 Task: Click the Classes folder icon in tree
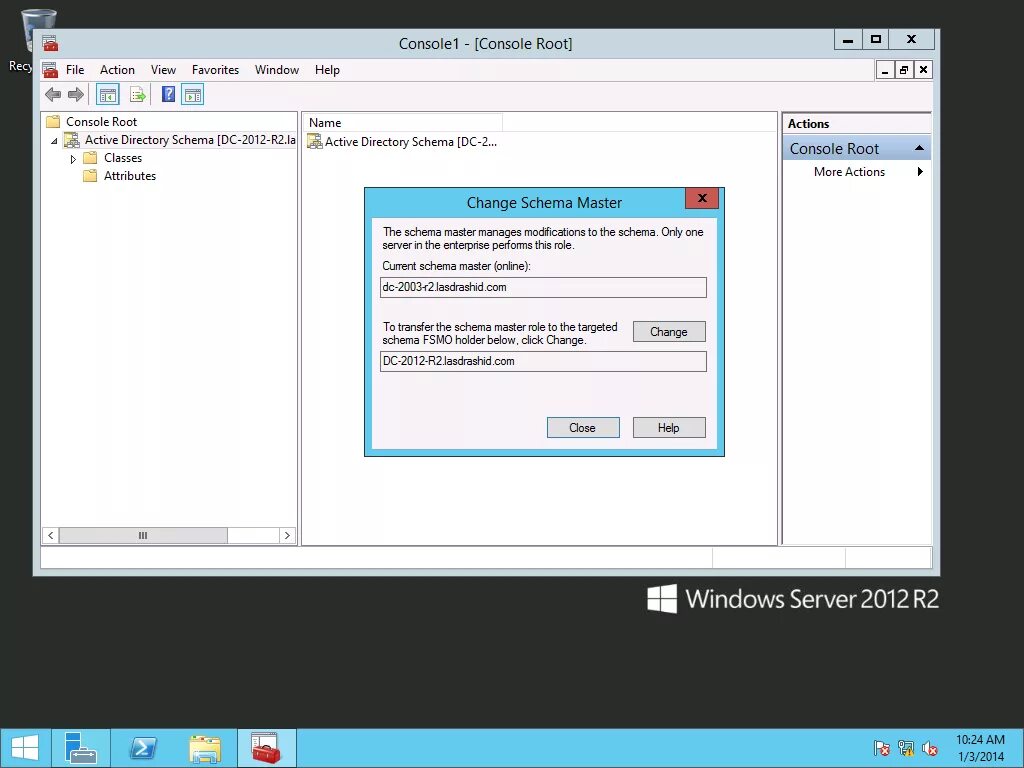coord(90,158)
